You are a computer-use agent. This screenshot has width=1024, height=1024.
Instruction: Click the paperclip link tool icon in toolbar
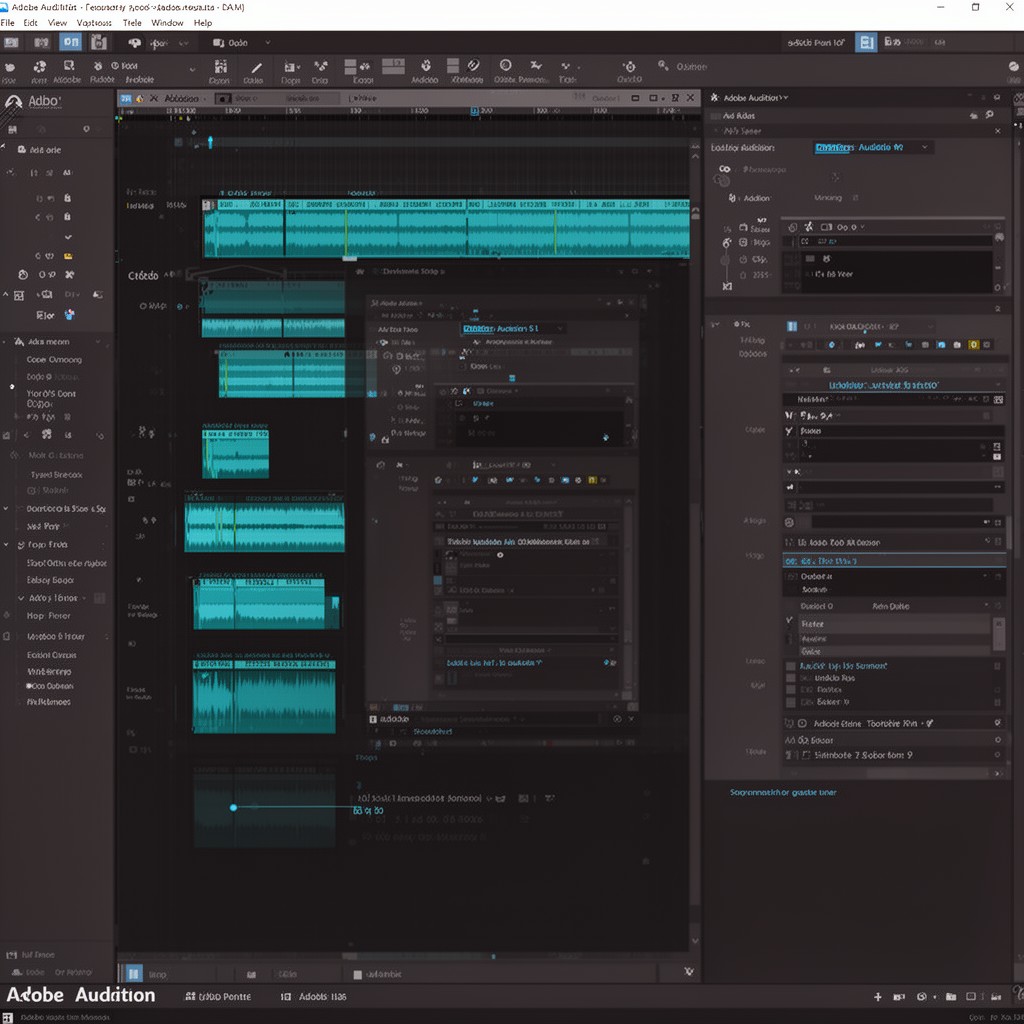click(474, 65)
